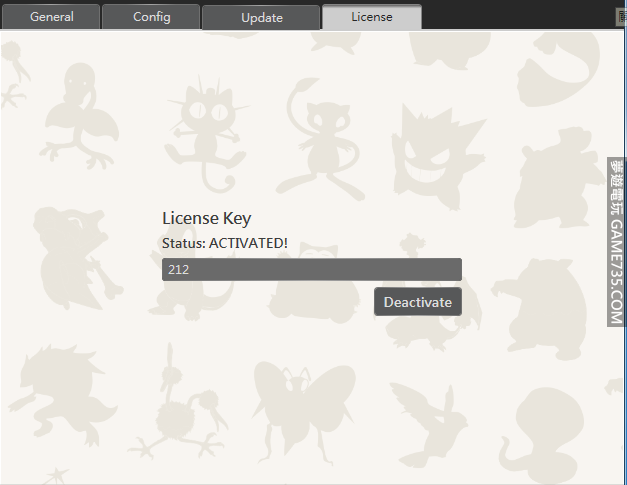Click the License Key heading
Viewport: 627px width, 485px height.
[207, 218]
